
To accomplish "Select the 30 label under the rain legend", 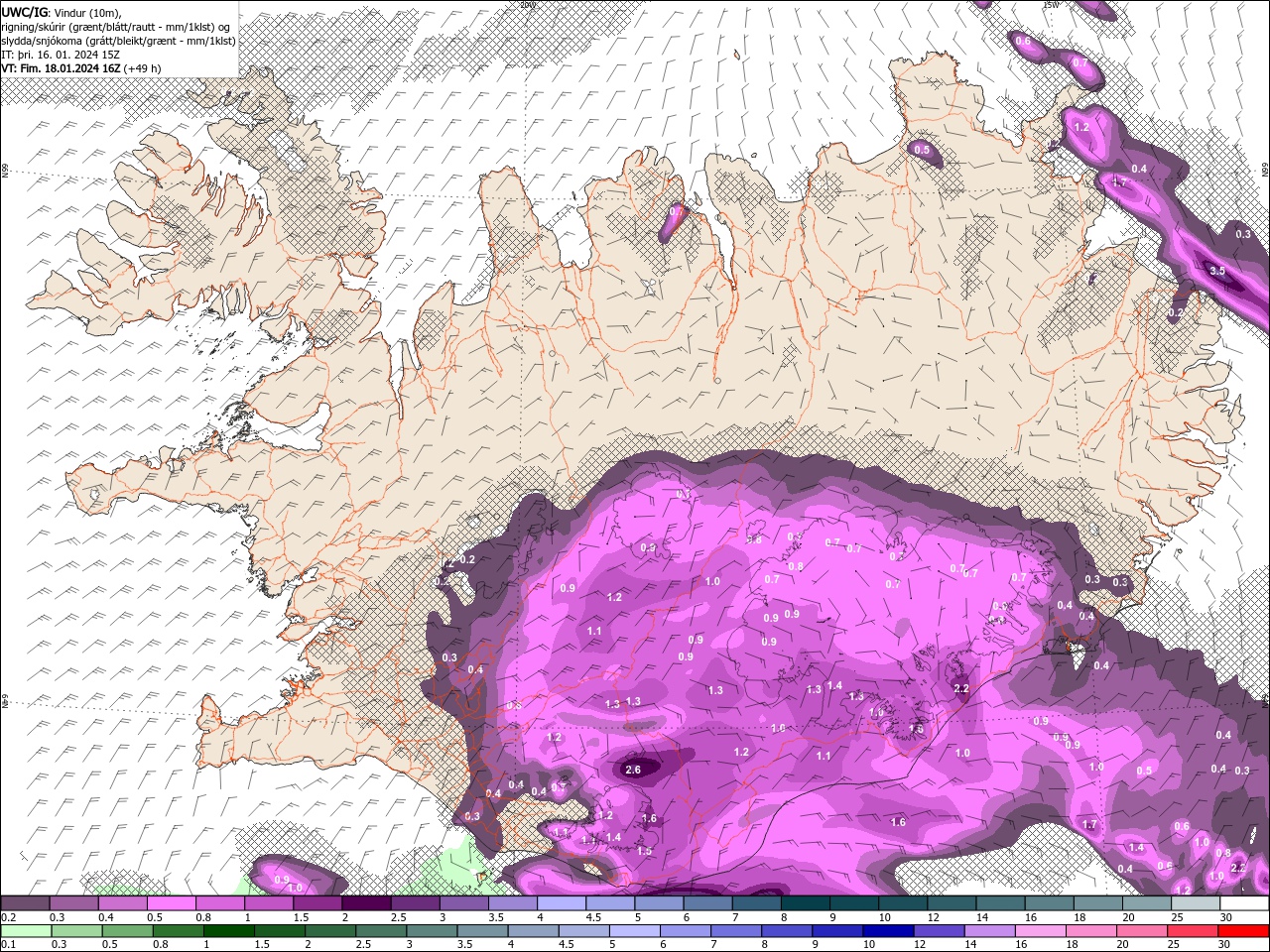I will coord(1226,944).
